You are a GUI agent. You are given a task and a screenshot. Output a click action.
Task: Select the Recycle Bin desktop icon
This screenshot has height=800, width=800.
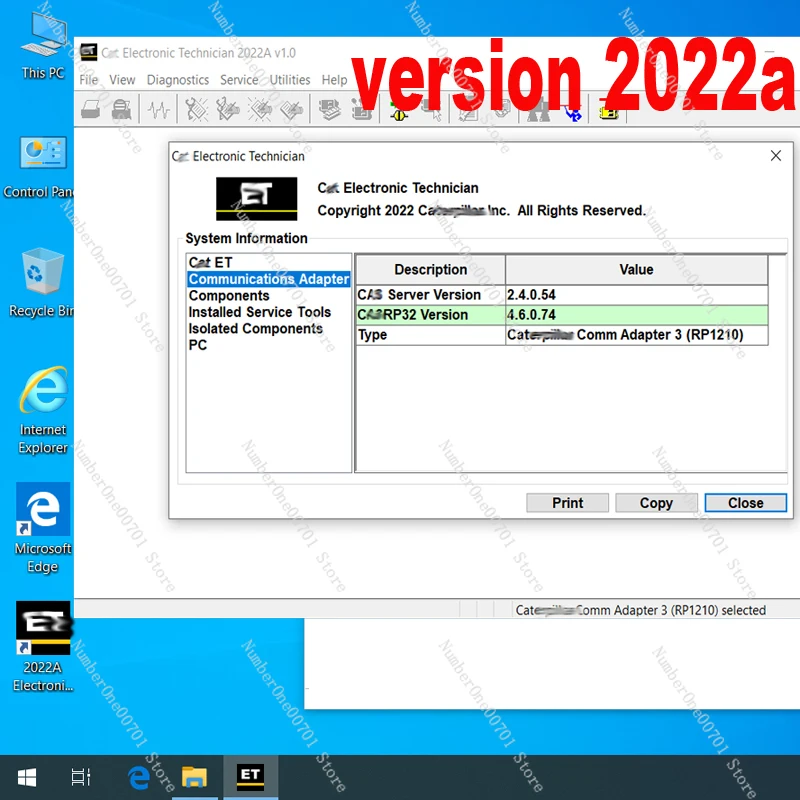click(41, 282)
